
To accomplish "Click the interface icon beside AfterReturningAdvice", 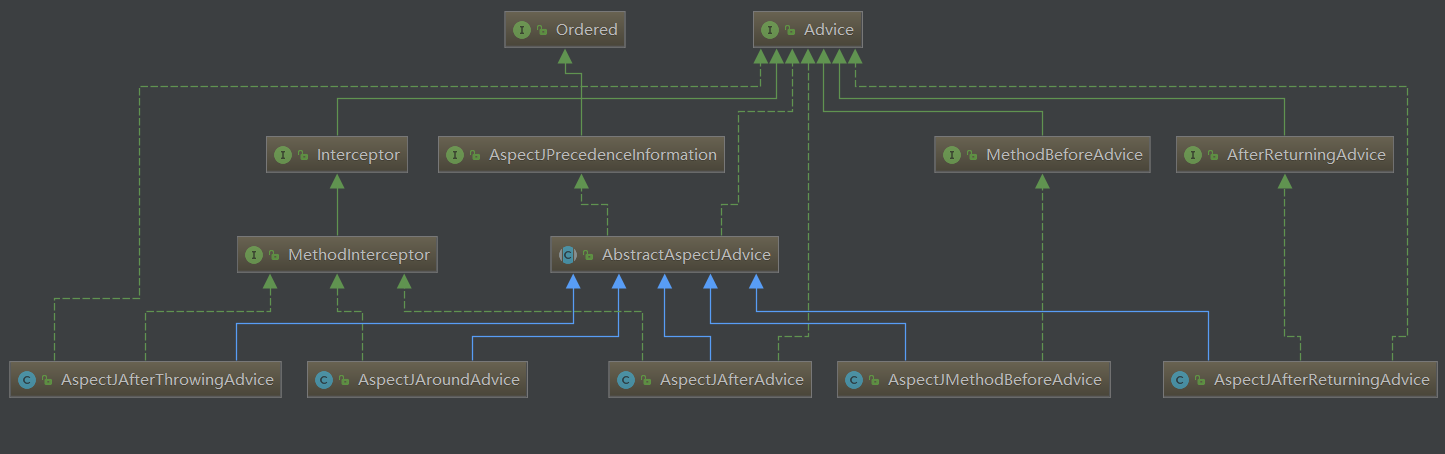I will 1193,155.
